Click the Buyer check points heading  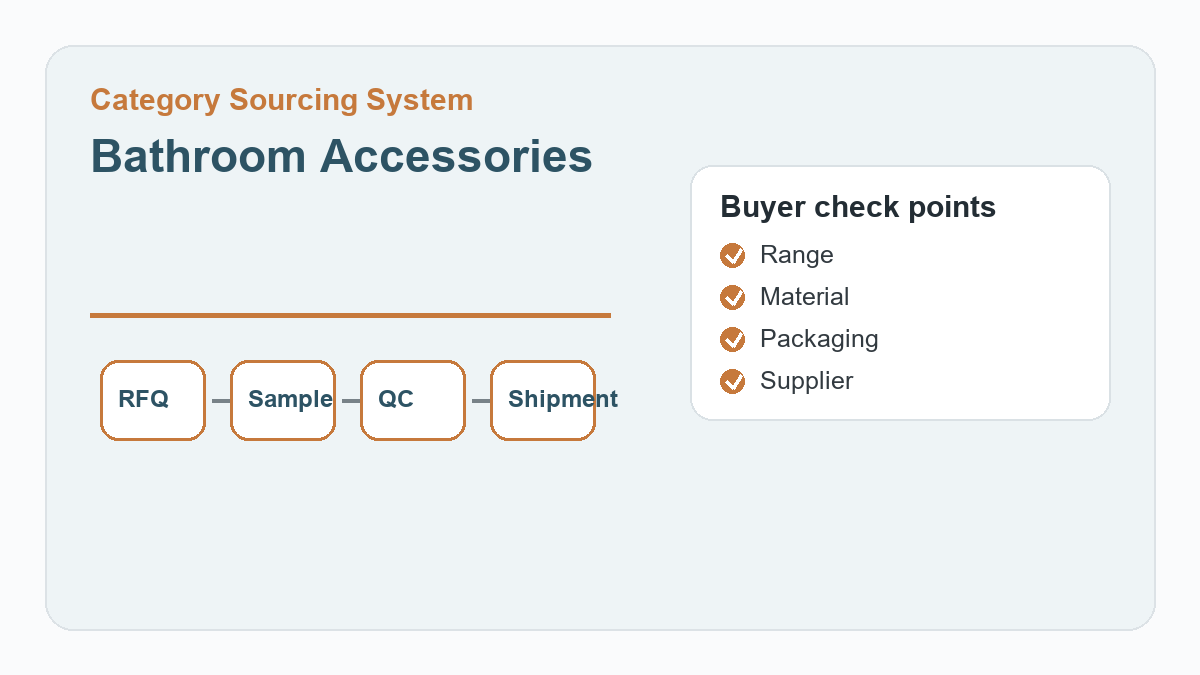[x=858, y=207]
